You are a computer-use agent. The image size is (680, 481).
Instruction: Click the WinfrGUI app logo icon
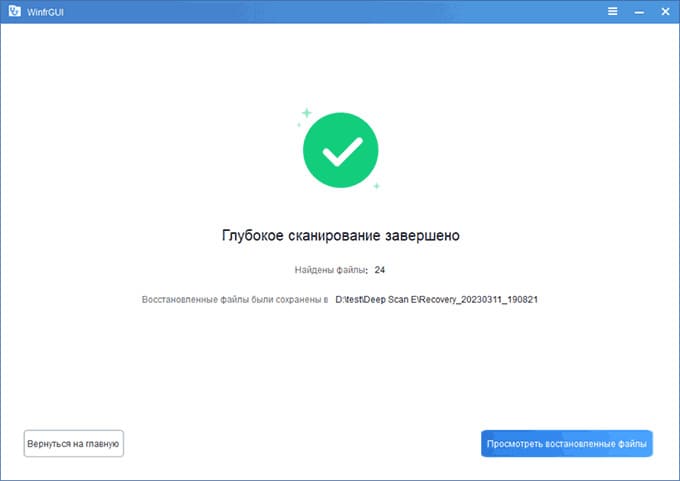pyautogui.click(x=14, y=11)
